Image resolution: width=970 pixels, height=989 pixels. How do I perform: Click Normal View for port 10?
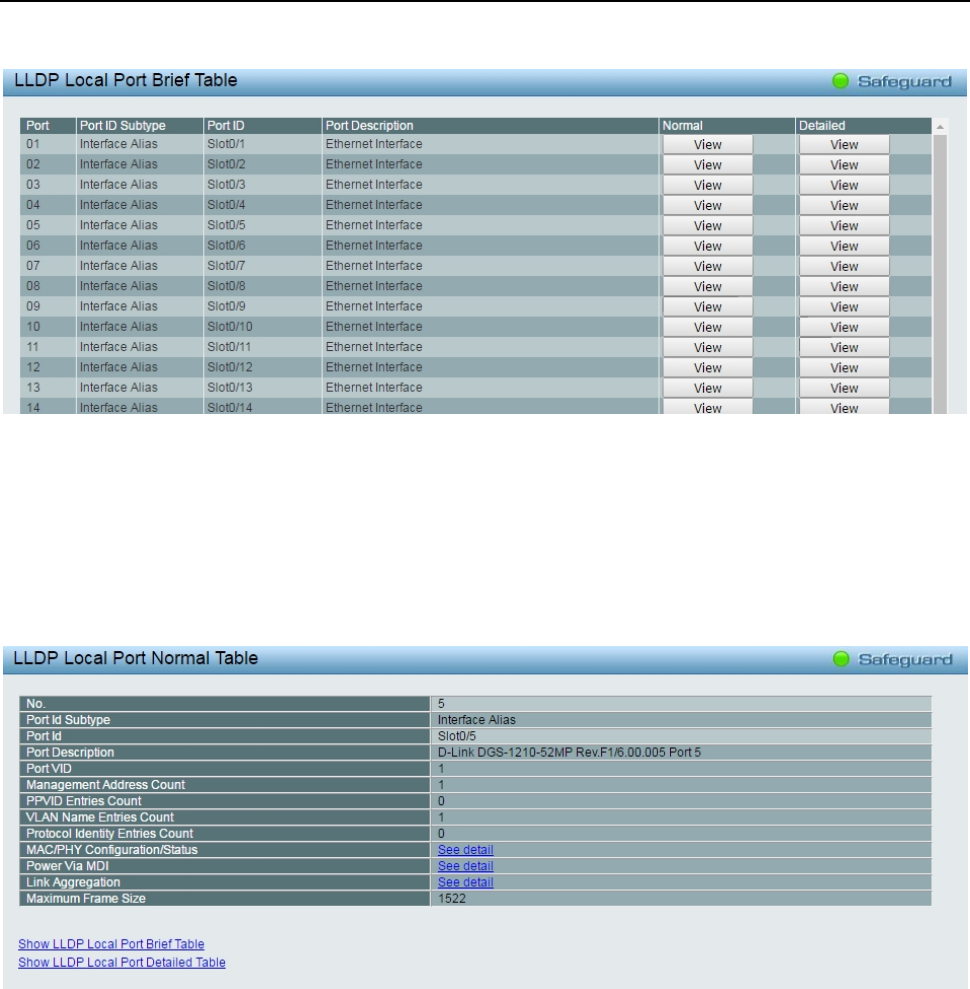pyautogui.click(x=707, y=327)
